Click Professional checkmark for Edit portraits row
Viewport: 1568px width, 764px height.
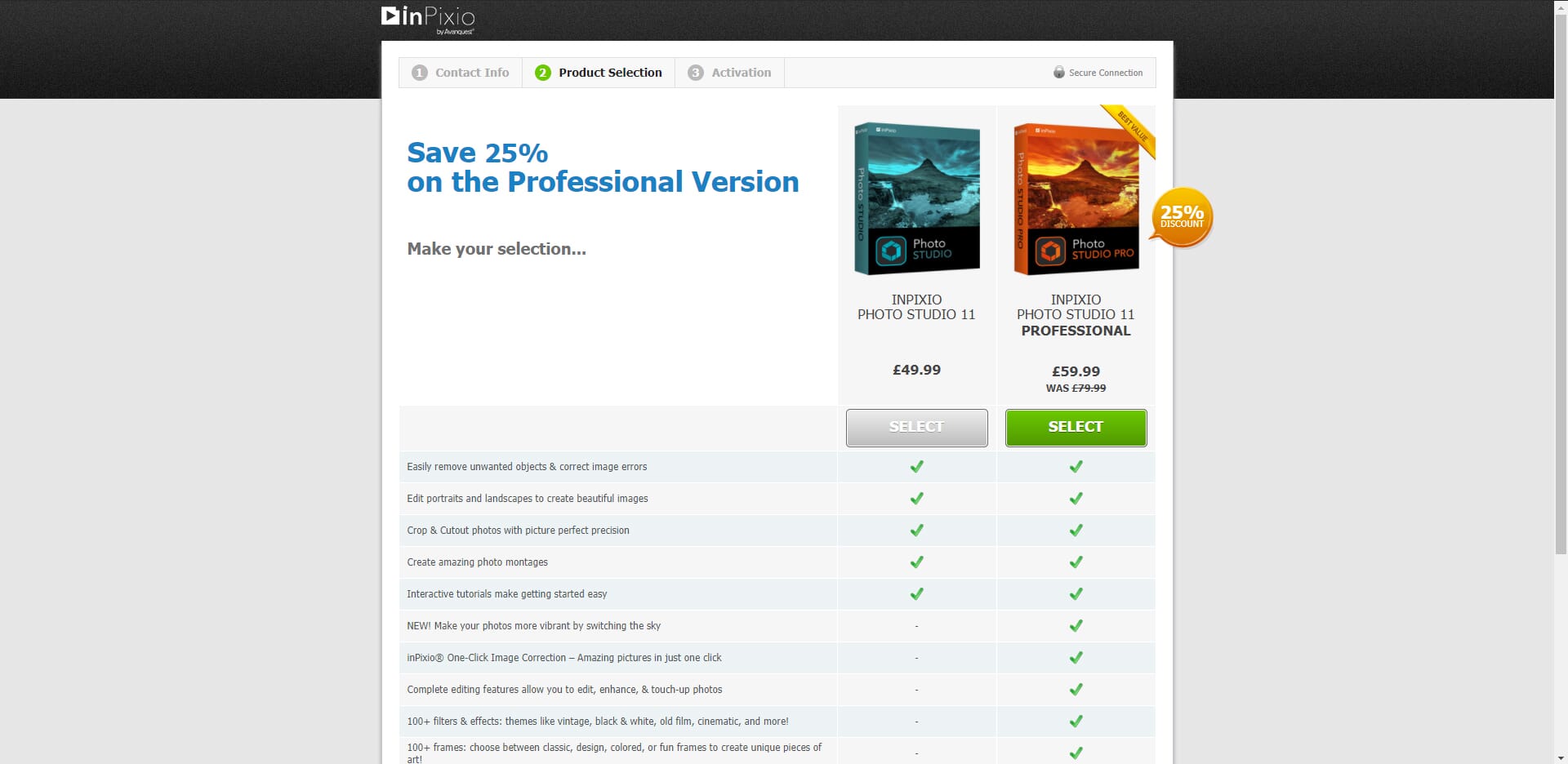(x=1076, y=499)
